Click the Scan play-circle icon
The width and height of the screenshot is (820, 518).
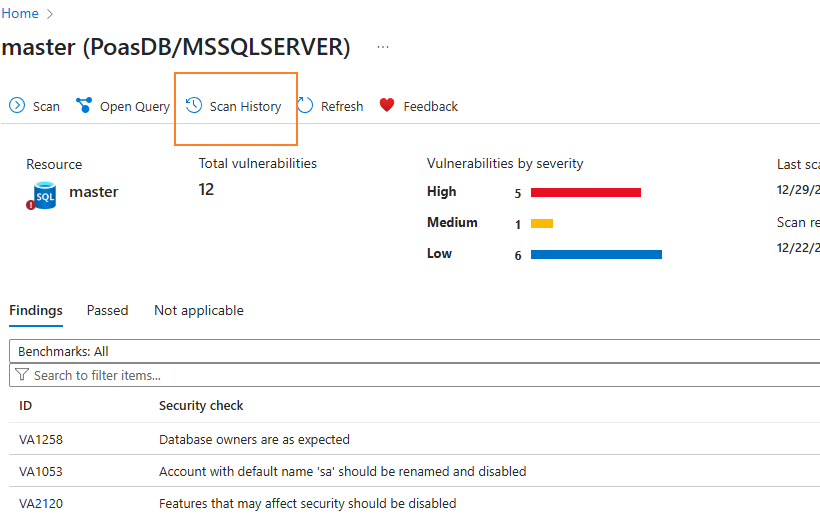17,105
